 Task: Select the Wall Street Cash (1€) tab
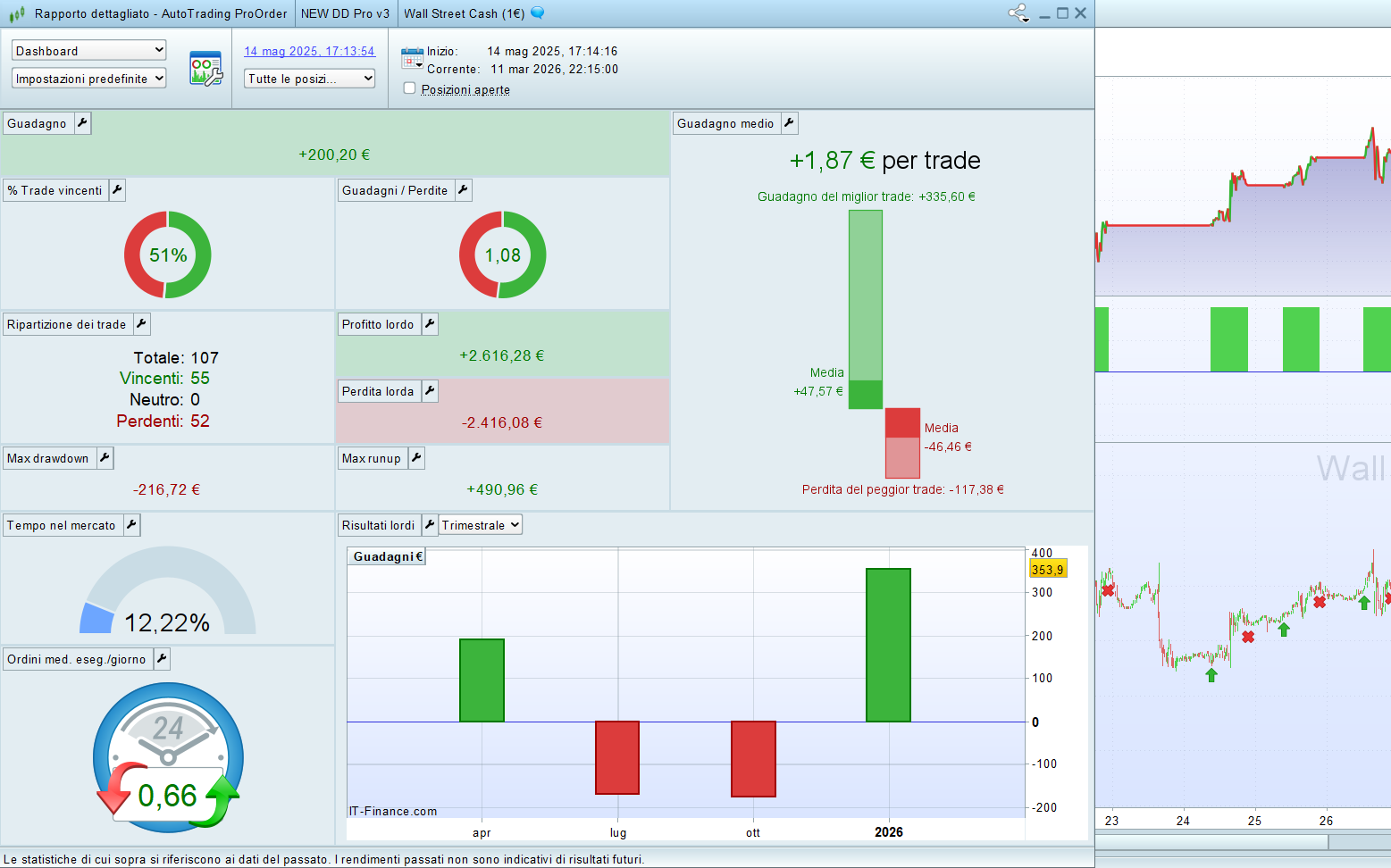(x=464, y=13)
